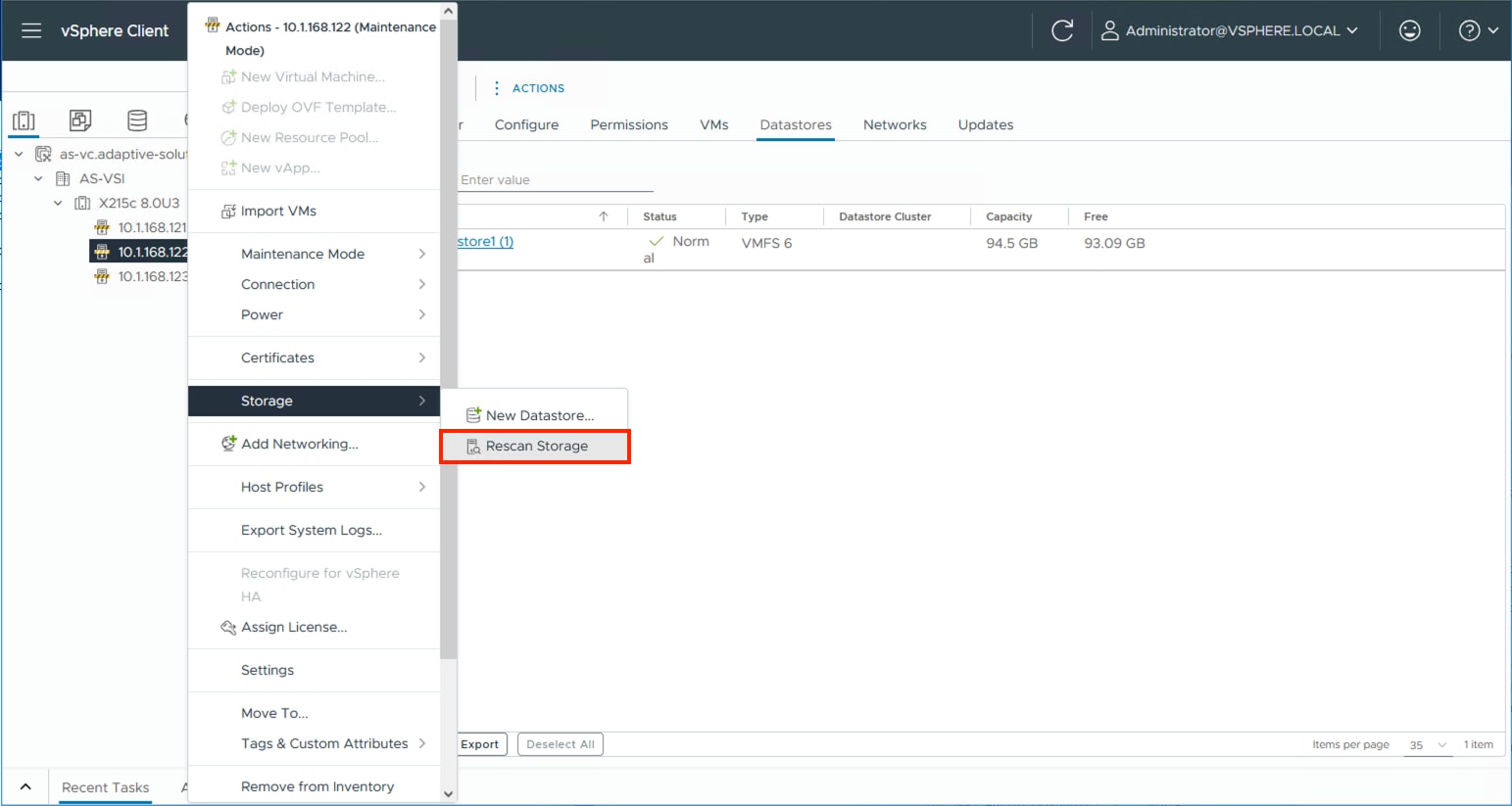Sort datastores by the Capacity column

(1008, 216)
